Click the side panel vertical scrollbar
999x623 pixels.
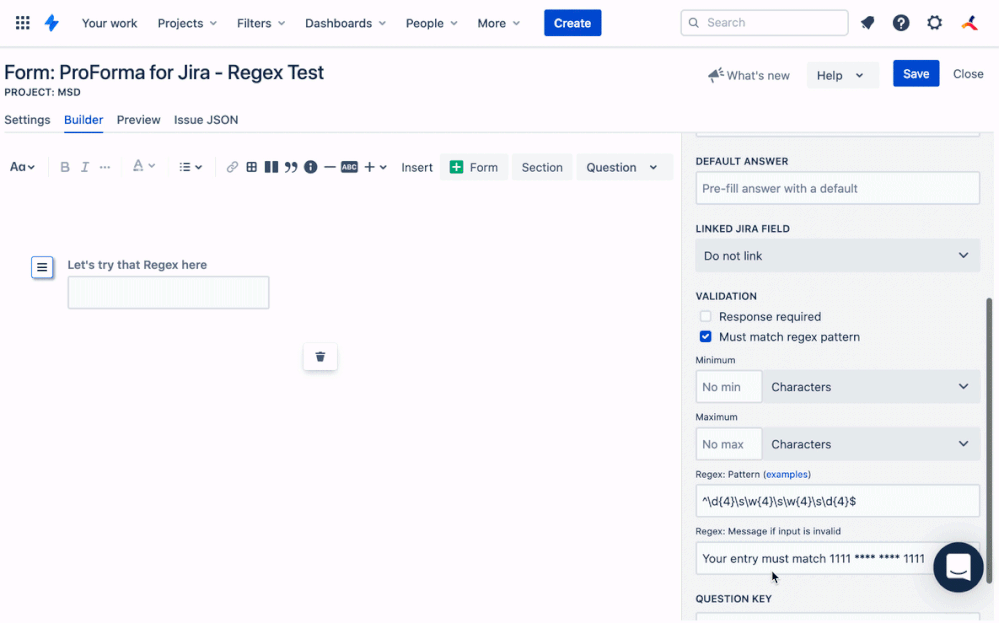(x=989, y=440)
